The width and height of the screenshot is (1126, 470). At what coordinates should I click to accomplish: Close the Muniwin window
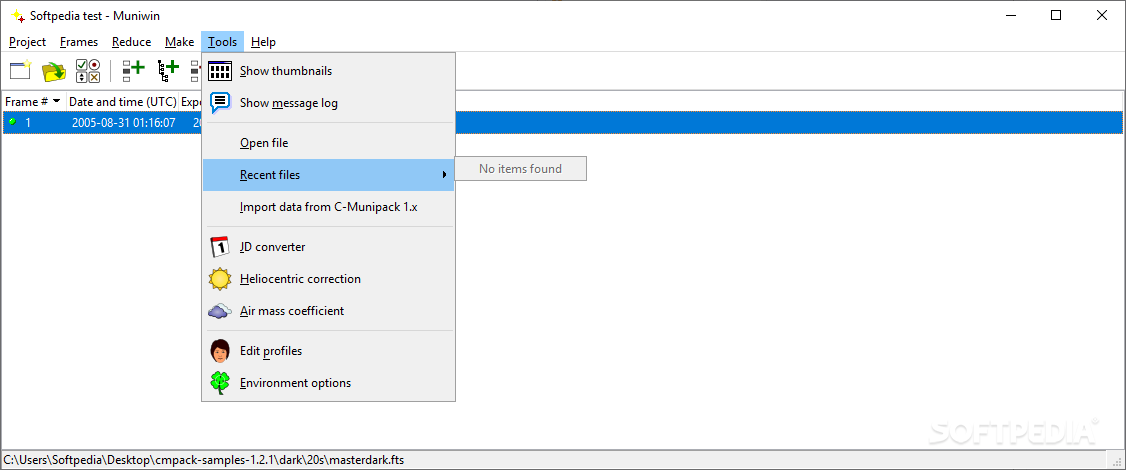[x=1101, y=15]
